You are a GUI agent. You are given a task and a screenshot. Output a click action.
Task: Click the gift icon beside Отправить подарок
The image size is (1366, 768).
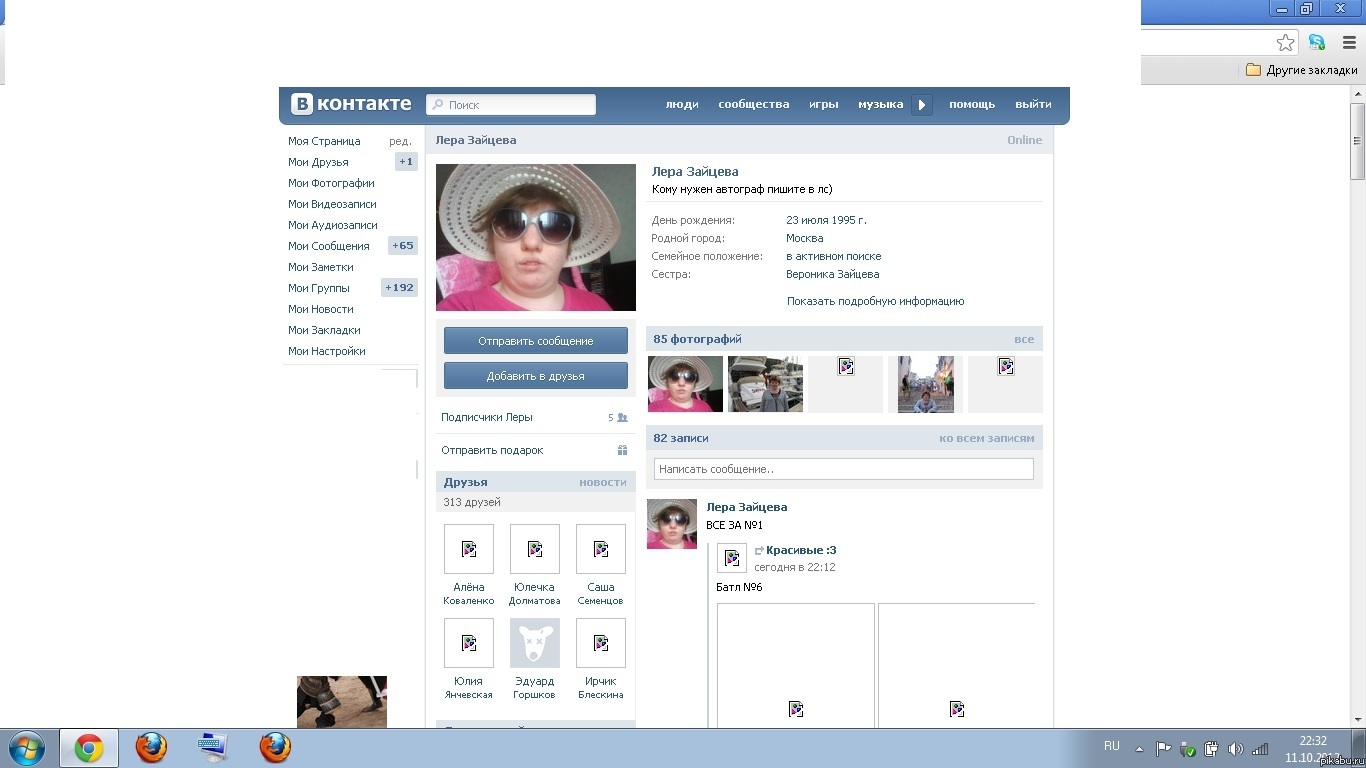tap(622, 450)
